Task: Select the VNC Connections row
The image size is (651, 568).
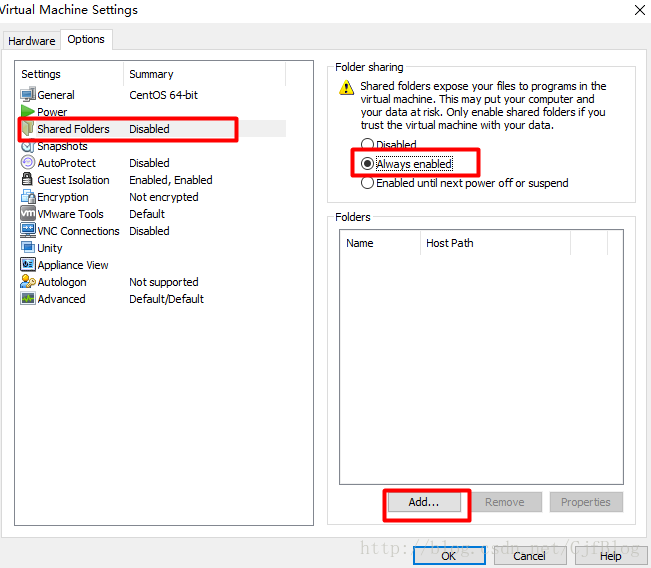Action: tap(153, 231)
